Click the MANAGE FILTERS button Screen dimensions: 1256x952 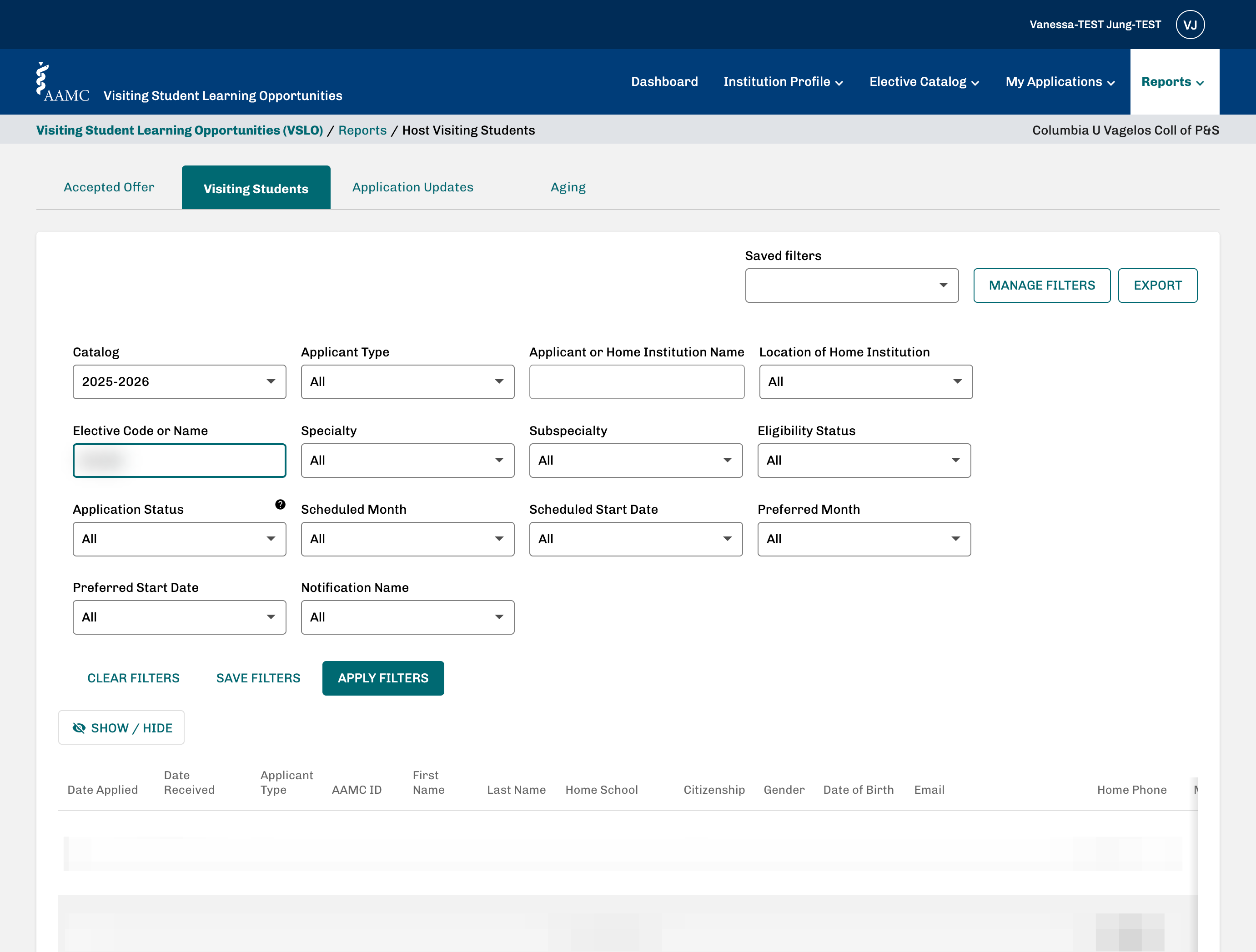click(x=1041, y=286)
